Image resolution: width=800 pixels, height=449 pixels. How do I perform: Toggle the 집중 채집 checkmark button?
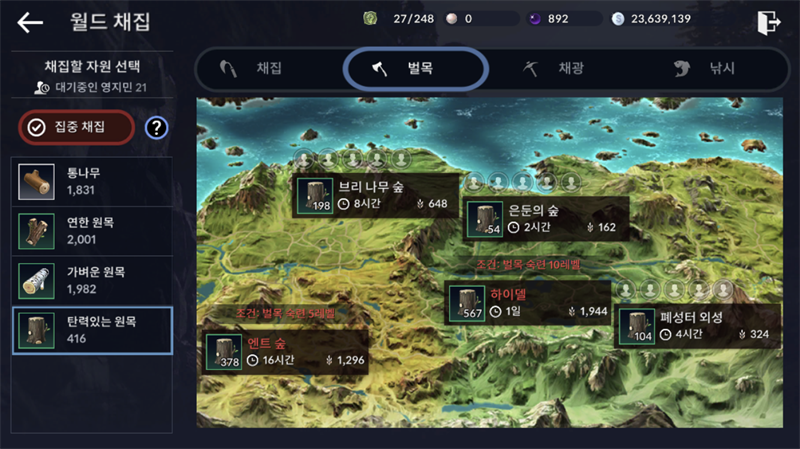coord(77,127)
